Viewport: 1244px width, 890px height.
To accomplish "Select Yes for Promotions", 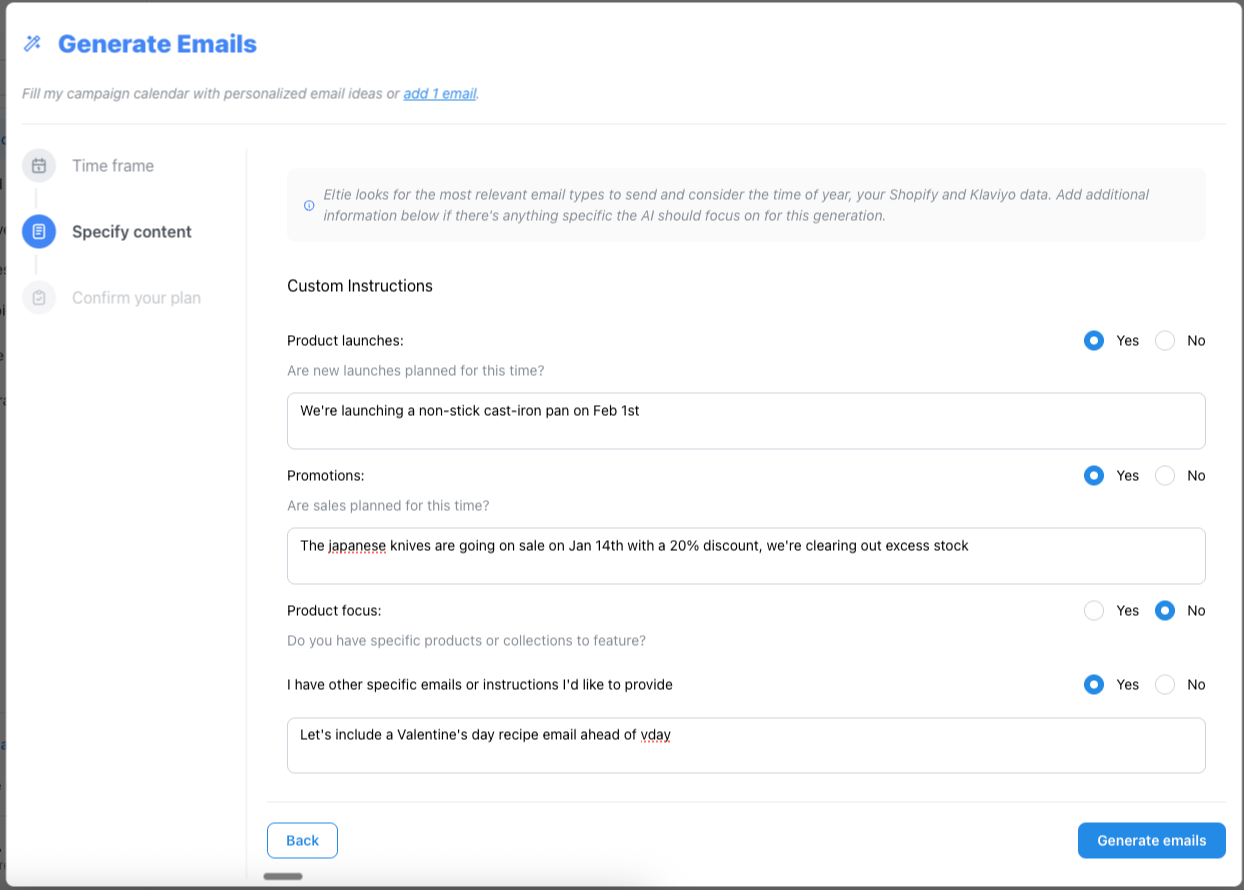I will tap(1094, 476).
